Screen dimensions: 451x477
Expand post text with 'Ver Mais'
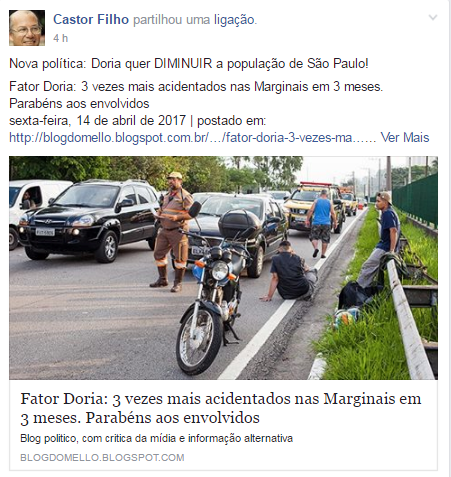[x=405, y=137]
